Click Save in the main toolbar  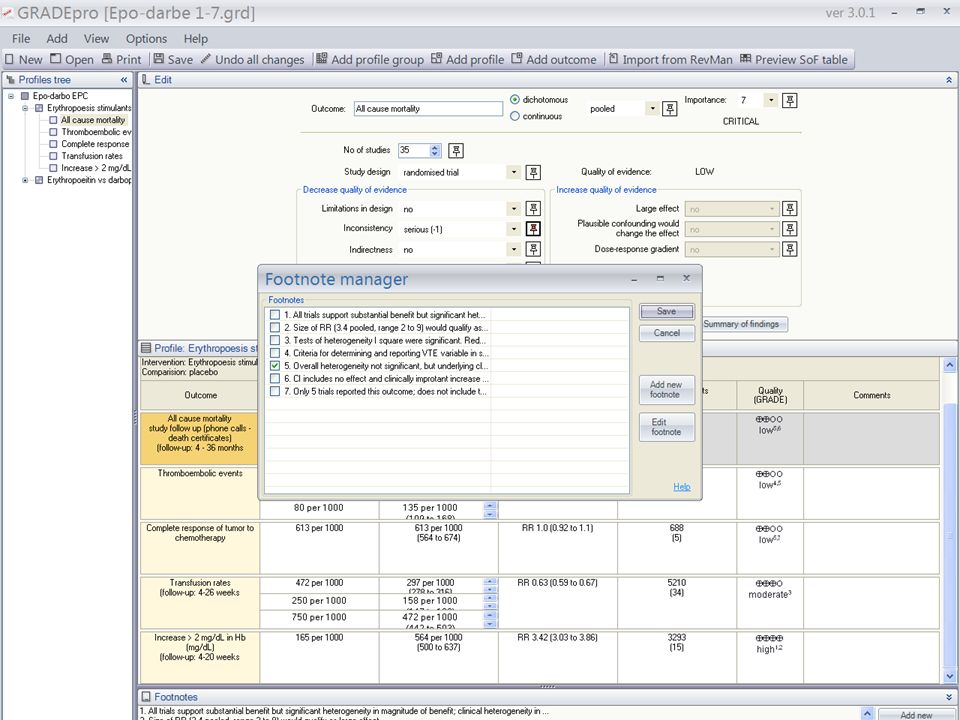173,59
